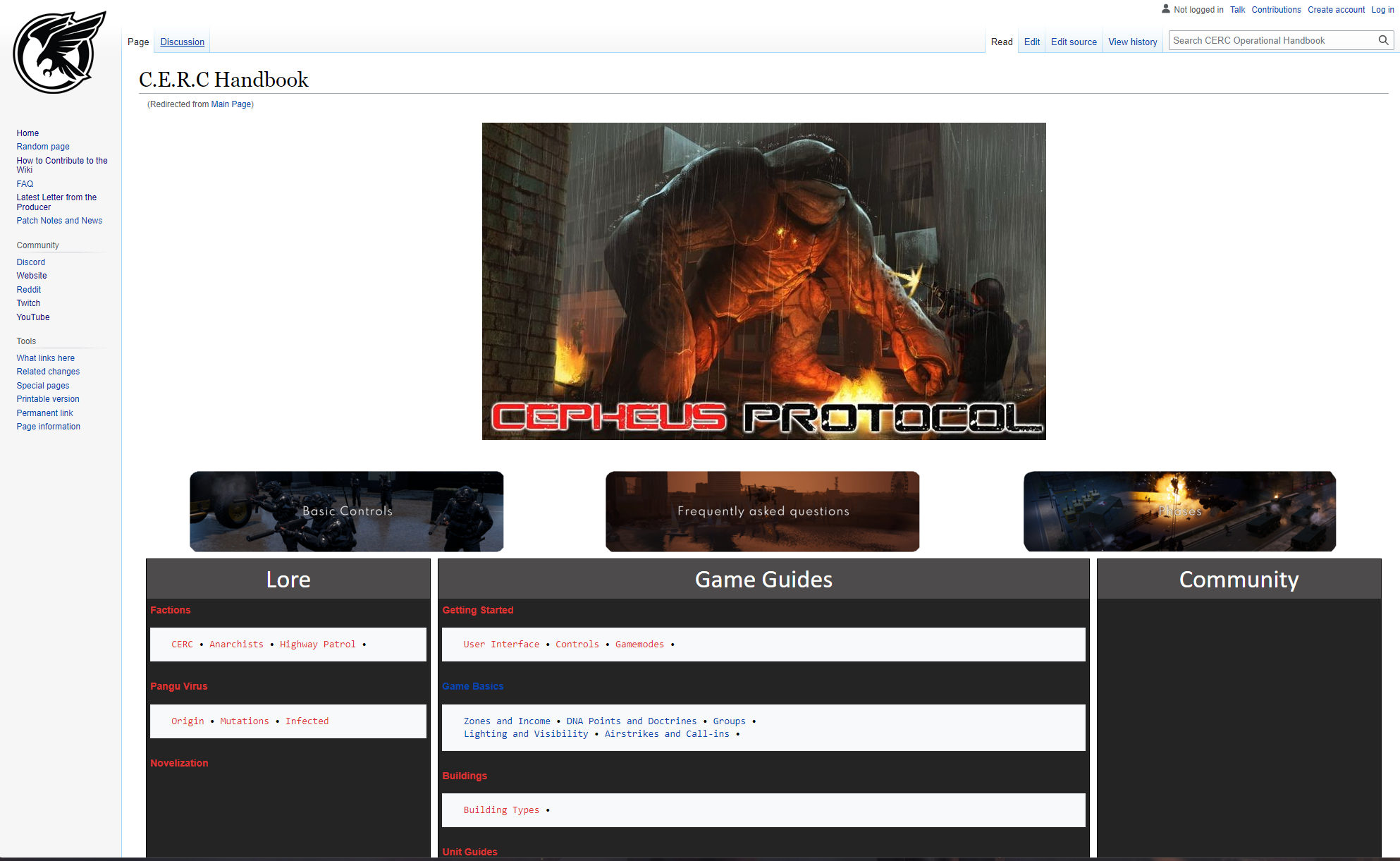Screen dimensions: 1400x861
Task: Open the Anarchists faction page
Action: point(236,645)
